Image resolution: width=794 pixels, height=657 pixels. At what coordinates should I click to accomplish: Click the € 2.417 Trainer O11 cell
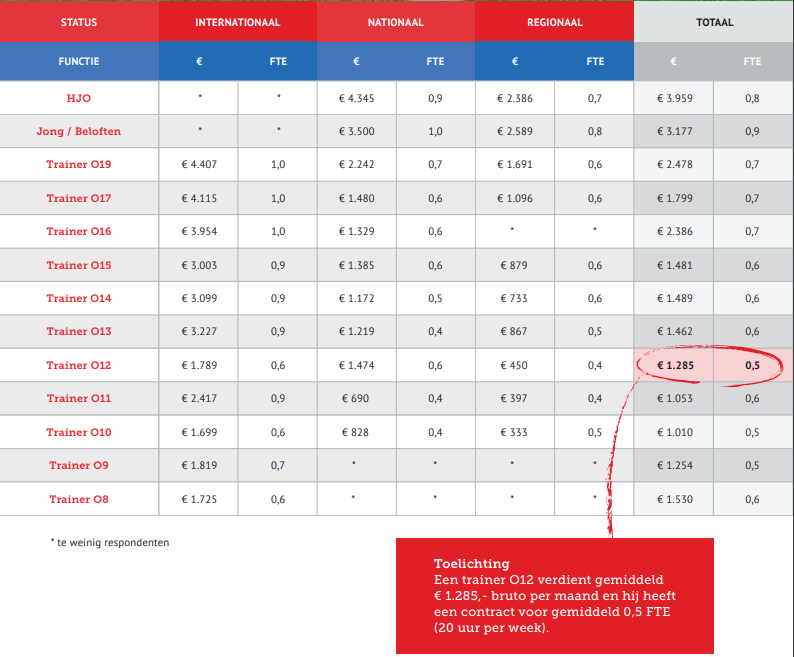tap(199, 398)
